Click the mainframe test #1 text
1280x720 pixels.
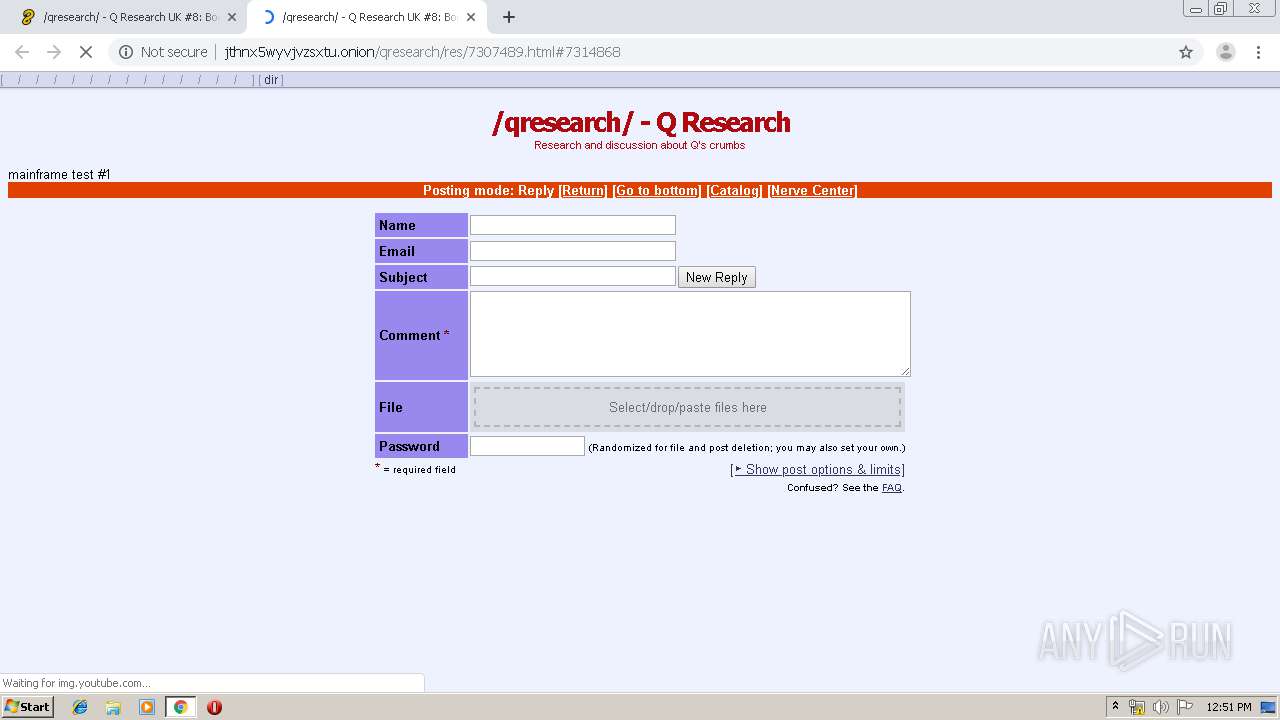pos(59,174)
